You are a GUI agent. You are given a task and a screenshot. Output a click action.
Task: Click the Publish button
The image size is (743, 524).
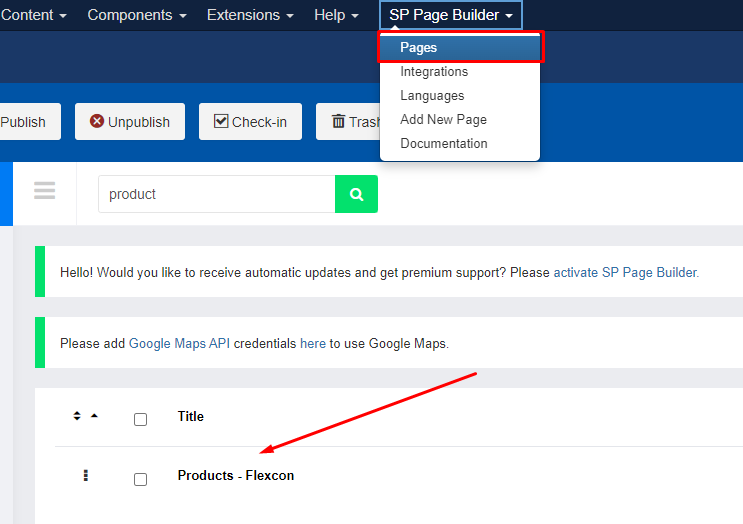tap(30, 122)
